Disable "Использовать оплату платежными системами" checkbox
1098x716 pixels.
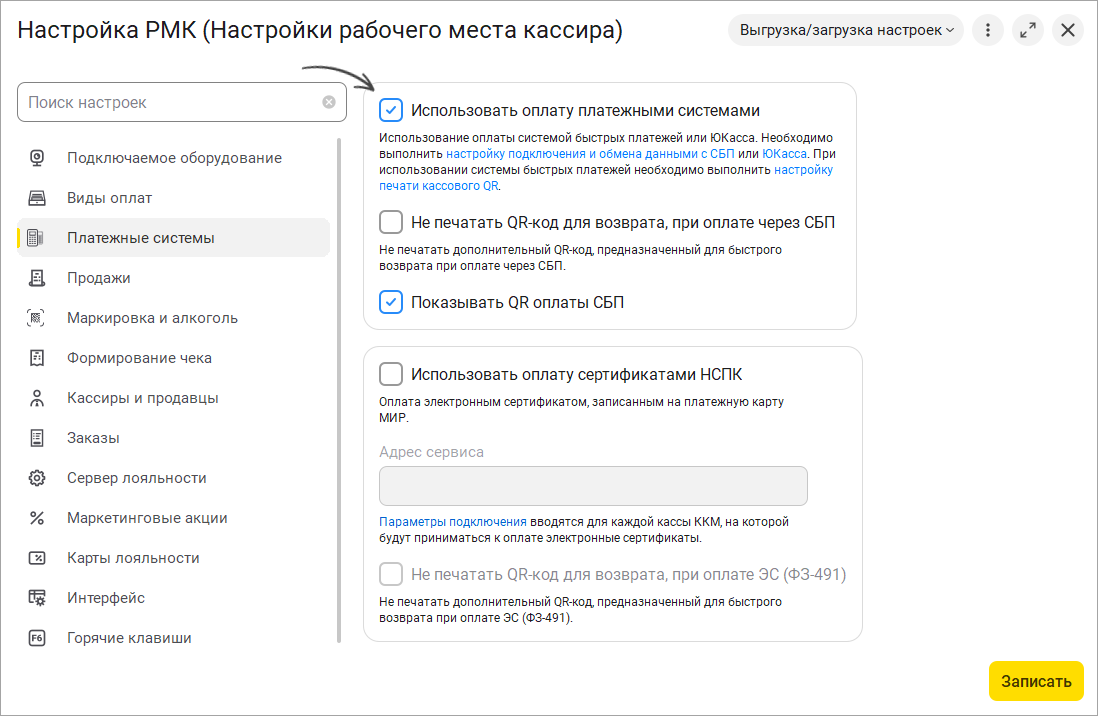(x=391, y=110)
